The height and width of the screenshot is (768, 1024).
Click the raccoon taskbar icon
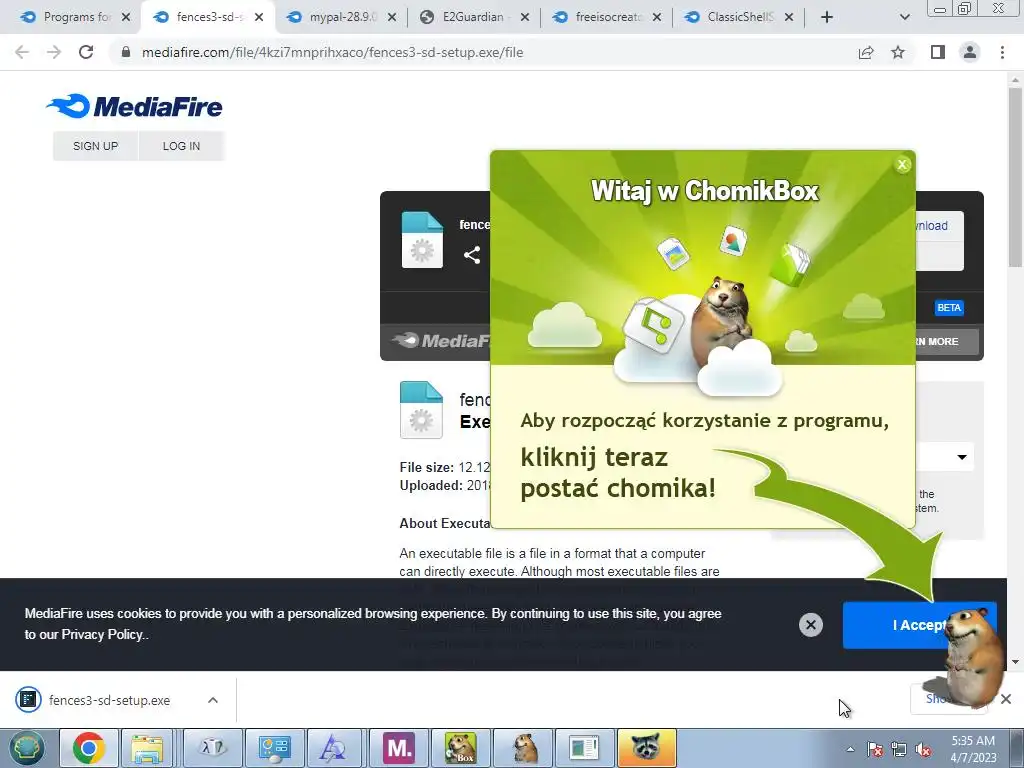click(647, 748)
